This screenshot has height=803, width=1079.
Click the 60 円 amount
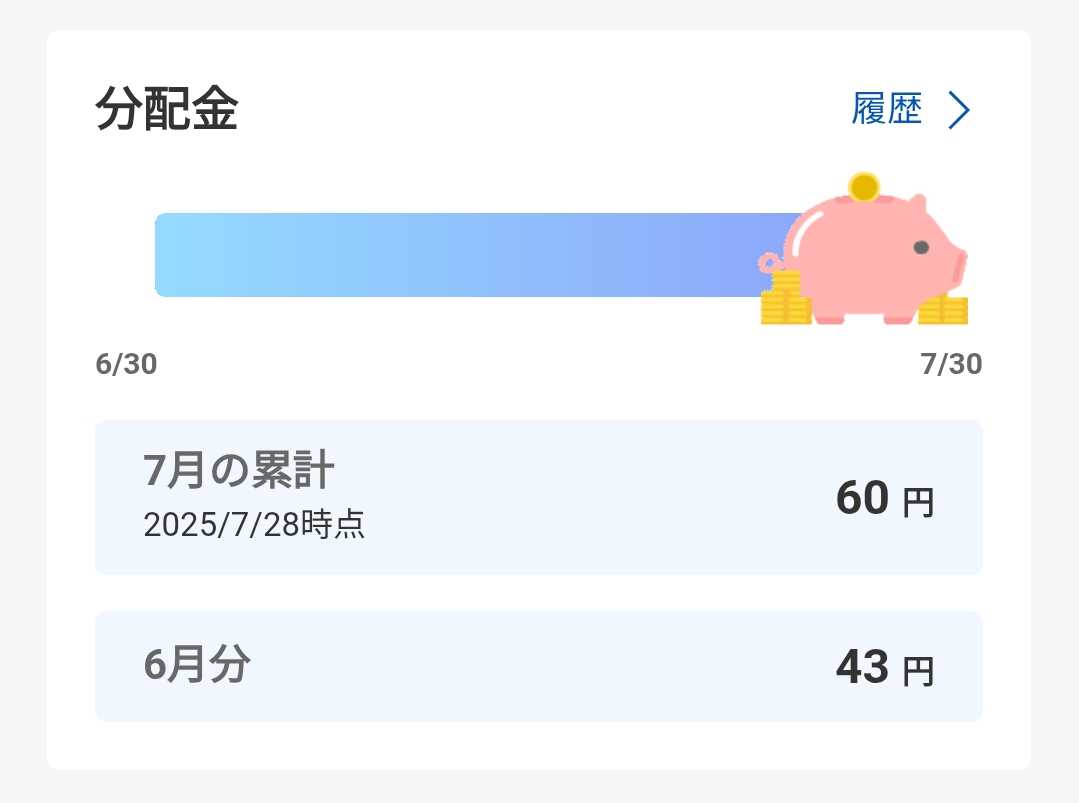tap(885, 498)
